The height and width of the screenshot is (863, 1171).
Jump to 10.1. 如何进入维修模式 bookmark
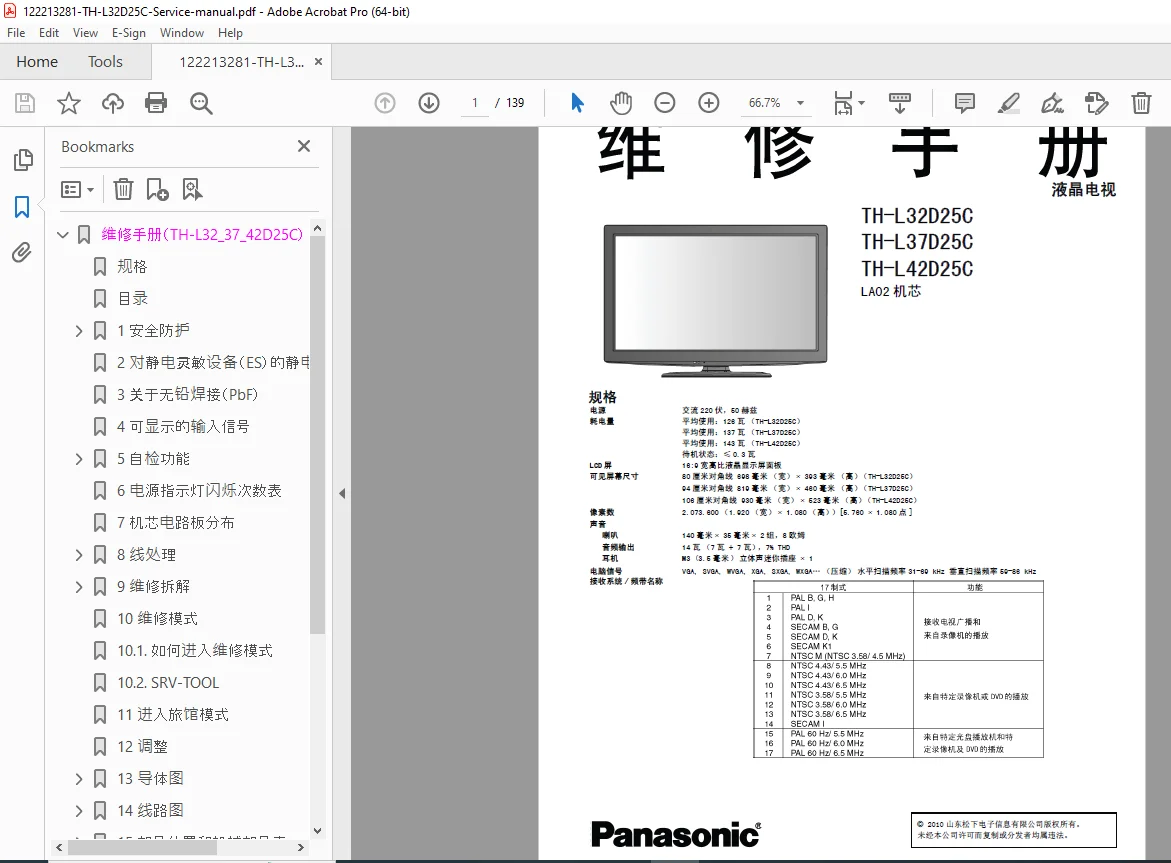pos(195,651)
